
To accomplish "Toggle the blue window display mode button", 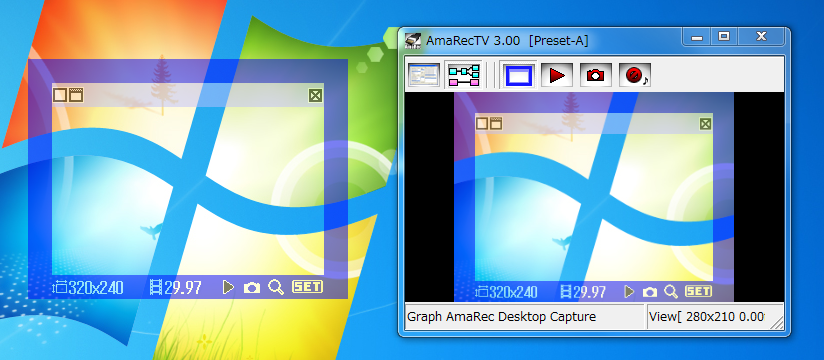I will [518, 76].
